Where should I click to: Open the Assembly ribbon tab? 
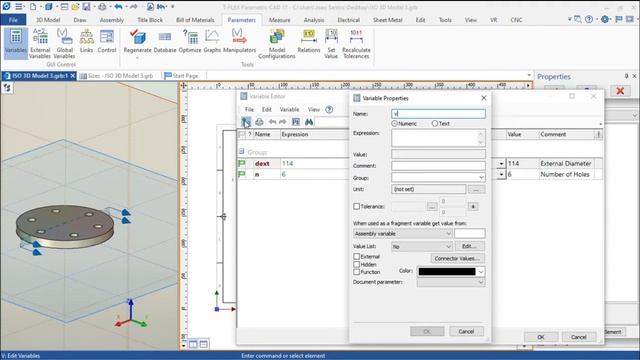[x=111, y=20]
